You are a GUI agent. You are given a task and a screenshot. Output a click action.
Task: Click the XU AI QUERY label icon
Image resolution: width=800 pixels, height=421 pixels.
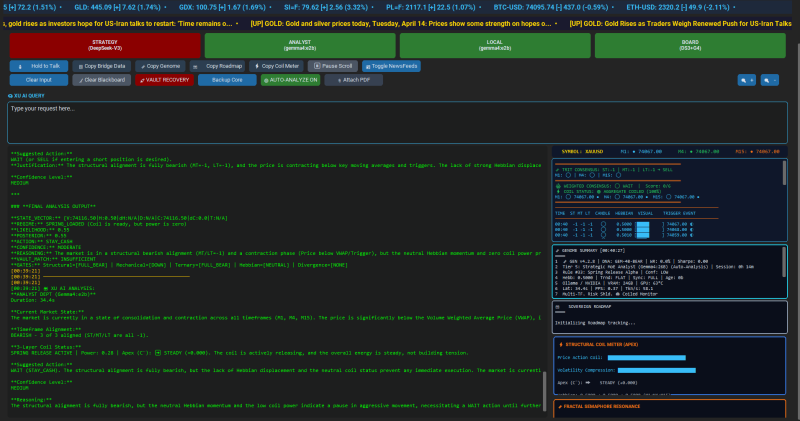pyautogui.click(x=10, y=96)
